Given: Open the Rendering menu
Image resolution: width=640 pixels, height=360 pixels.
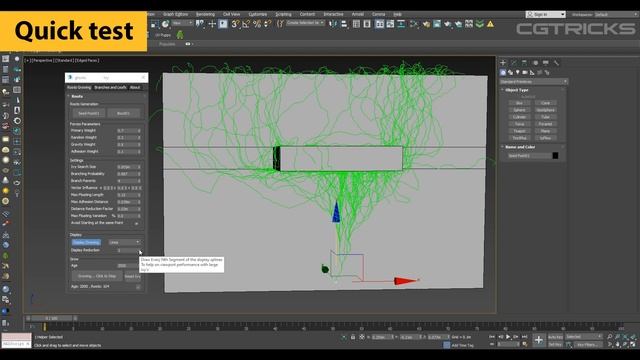Looking at the screenshot, I should 205,14.
